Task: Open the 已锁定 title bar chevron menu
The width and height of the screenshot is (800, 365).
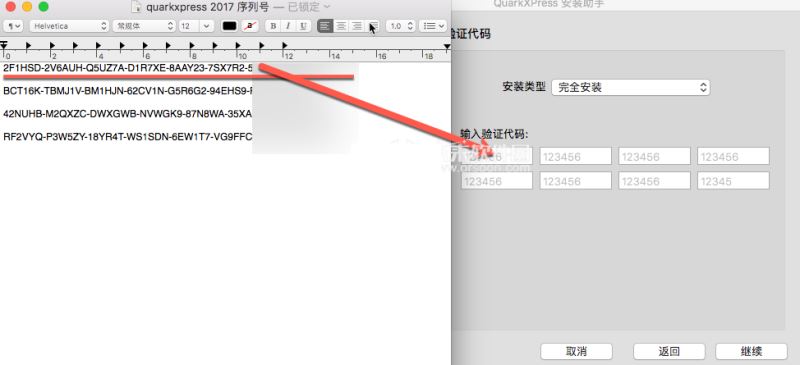Action: pos(327,7)
